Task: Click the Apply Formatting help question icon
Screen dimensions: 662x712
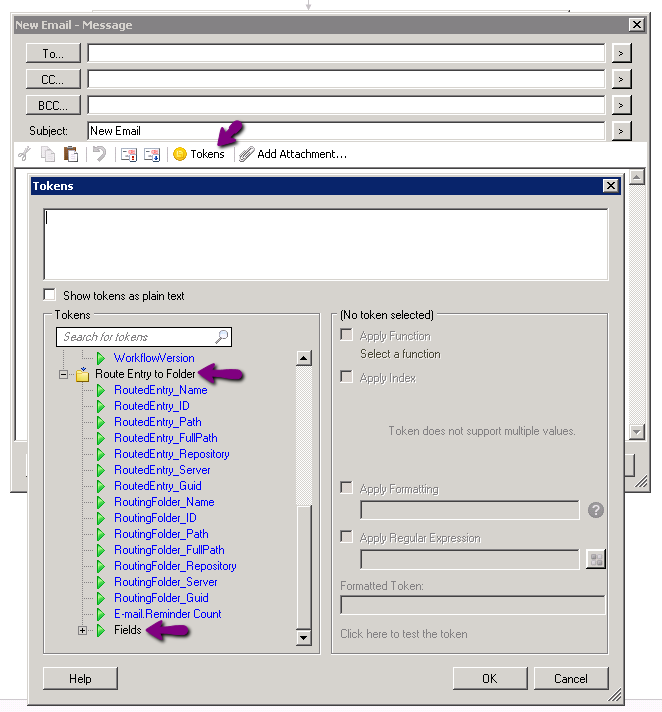Action: tap(596, 510)
